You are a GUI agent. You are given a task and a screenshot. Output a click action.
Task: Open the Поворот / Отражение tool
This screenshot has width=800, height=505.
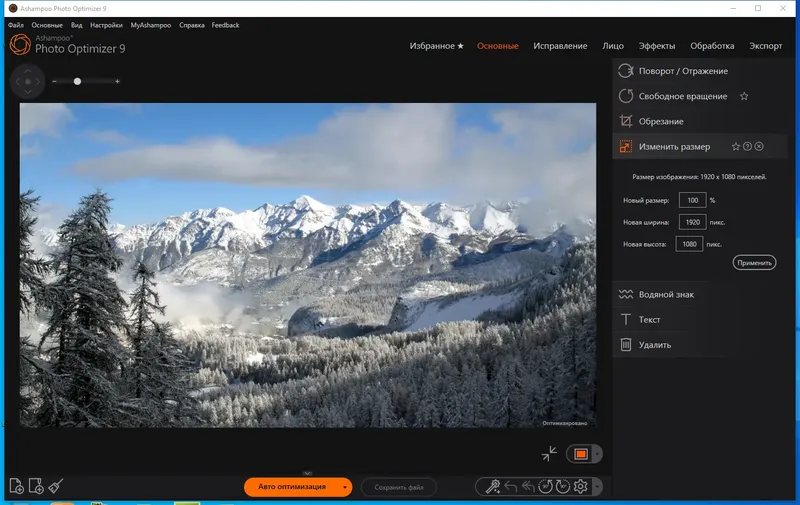(x=683, y=71)
